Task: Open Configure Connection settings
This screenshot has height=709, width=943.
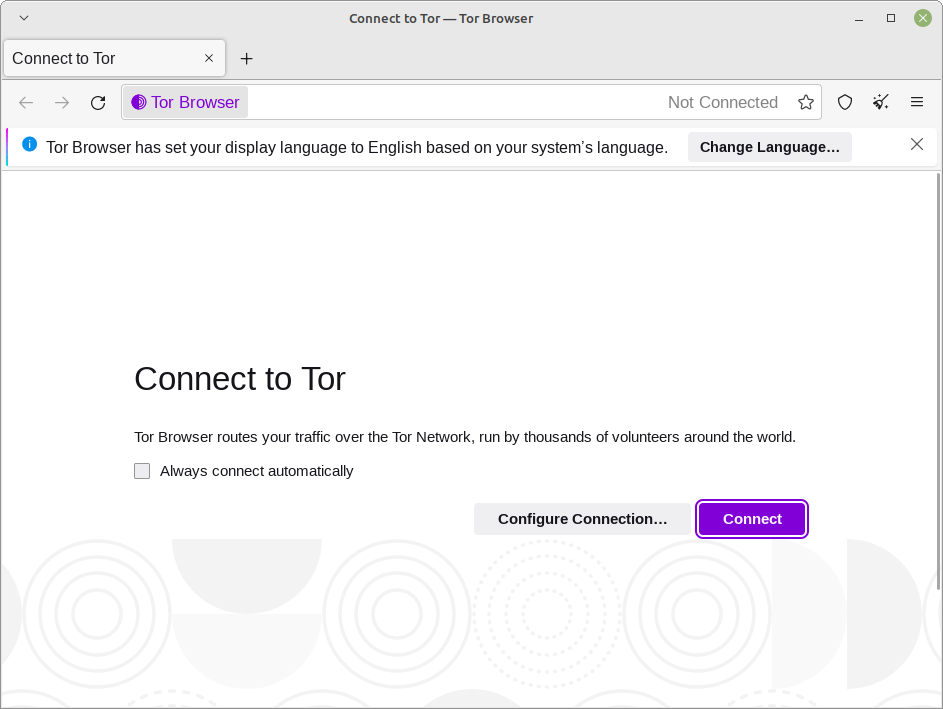Action: coord(582,519)
